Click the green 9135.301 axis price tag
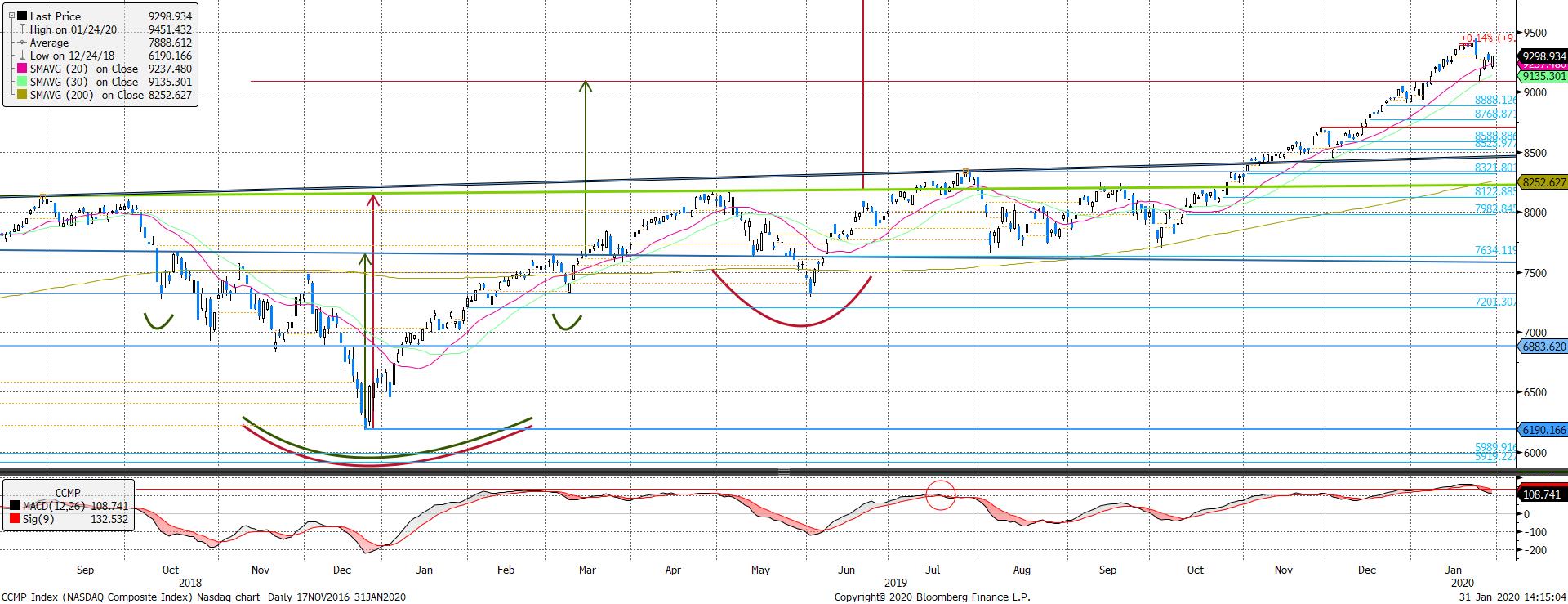The height and width of the screenshot is (604, 1568). tap(1541, 77)
